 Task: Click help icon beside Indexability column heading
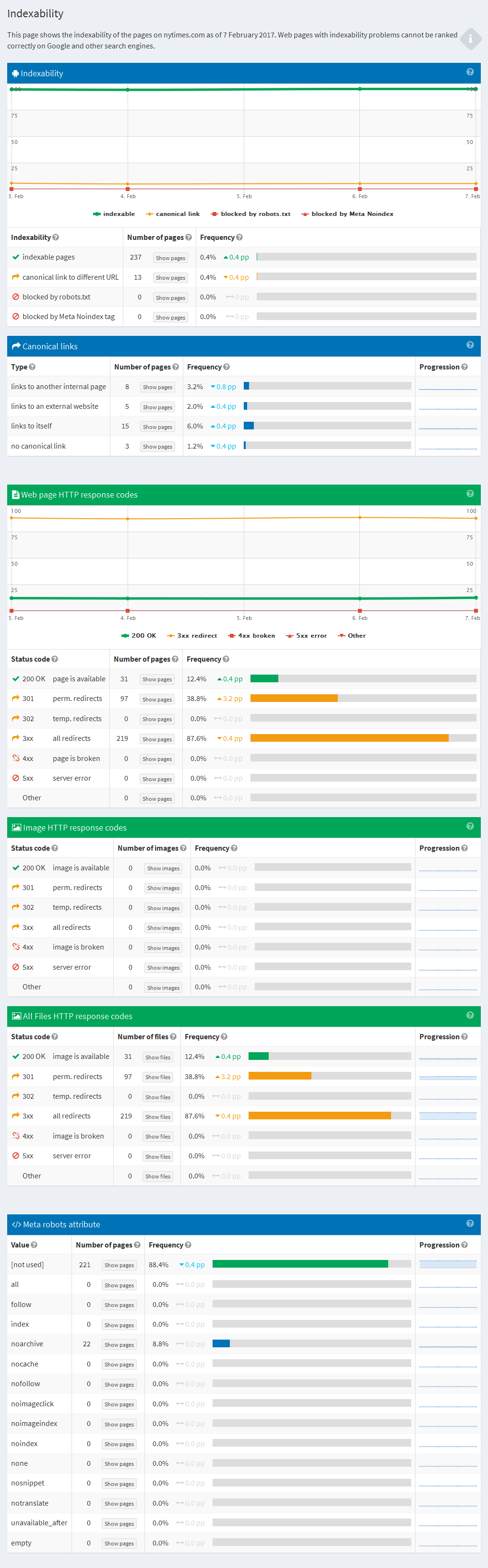click(55, 238)
